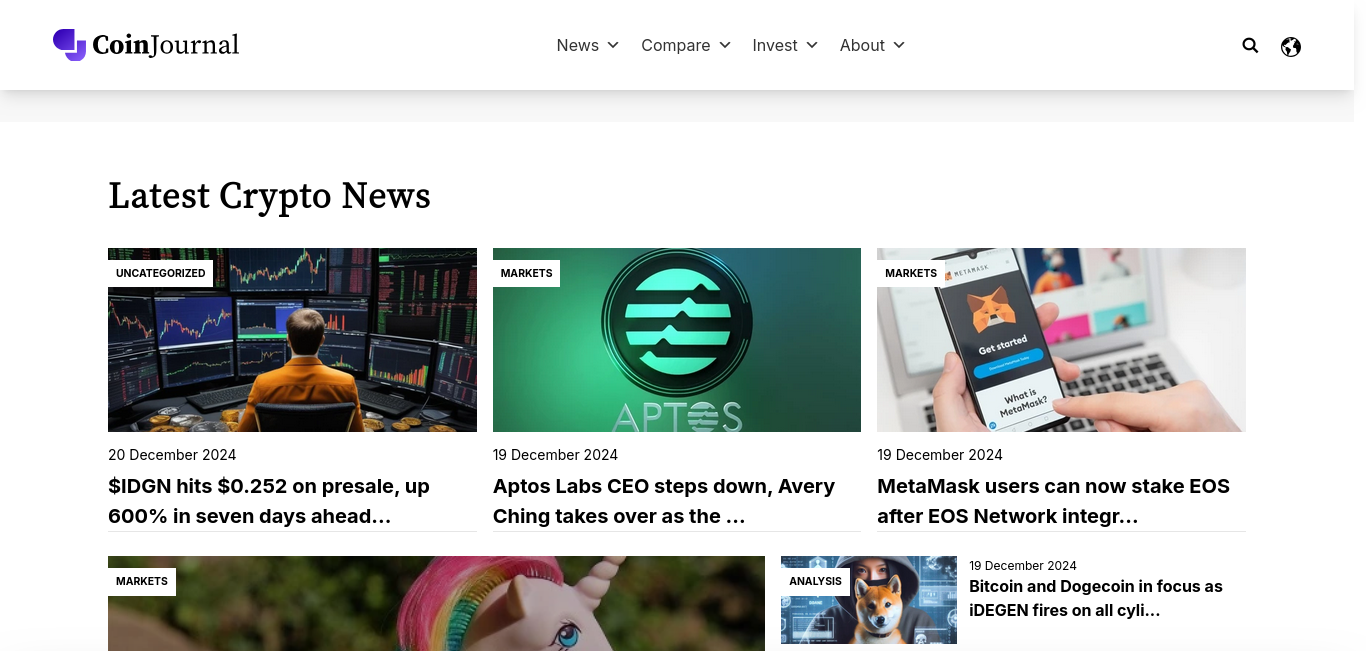This screenshot has width=1366, height=651.
Task: Open the MetaMask EOS staking headline
Action: (x=1053, y=501)
